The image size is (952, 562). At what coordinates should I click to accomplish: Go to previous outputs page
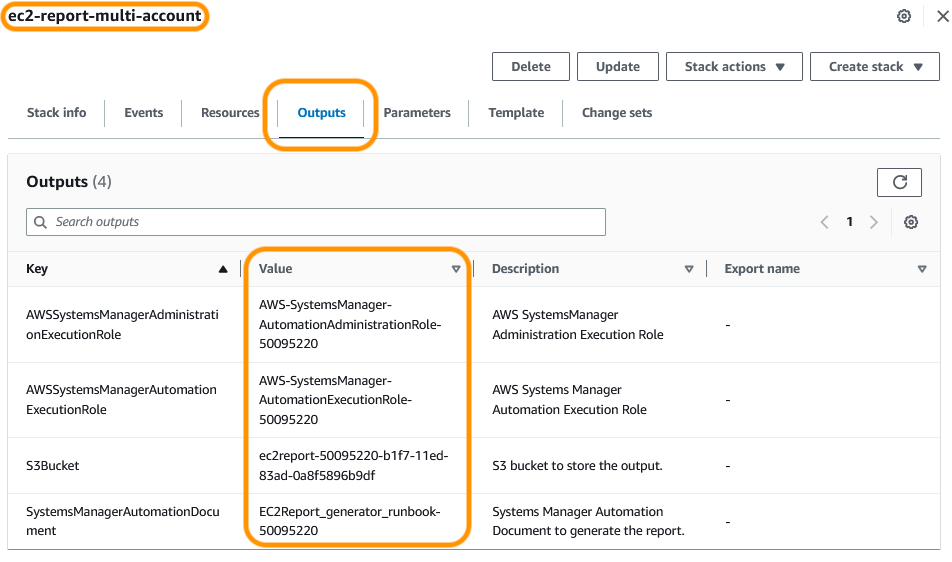pyautogui.click(x=824, y=222)
